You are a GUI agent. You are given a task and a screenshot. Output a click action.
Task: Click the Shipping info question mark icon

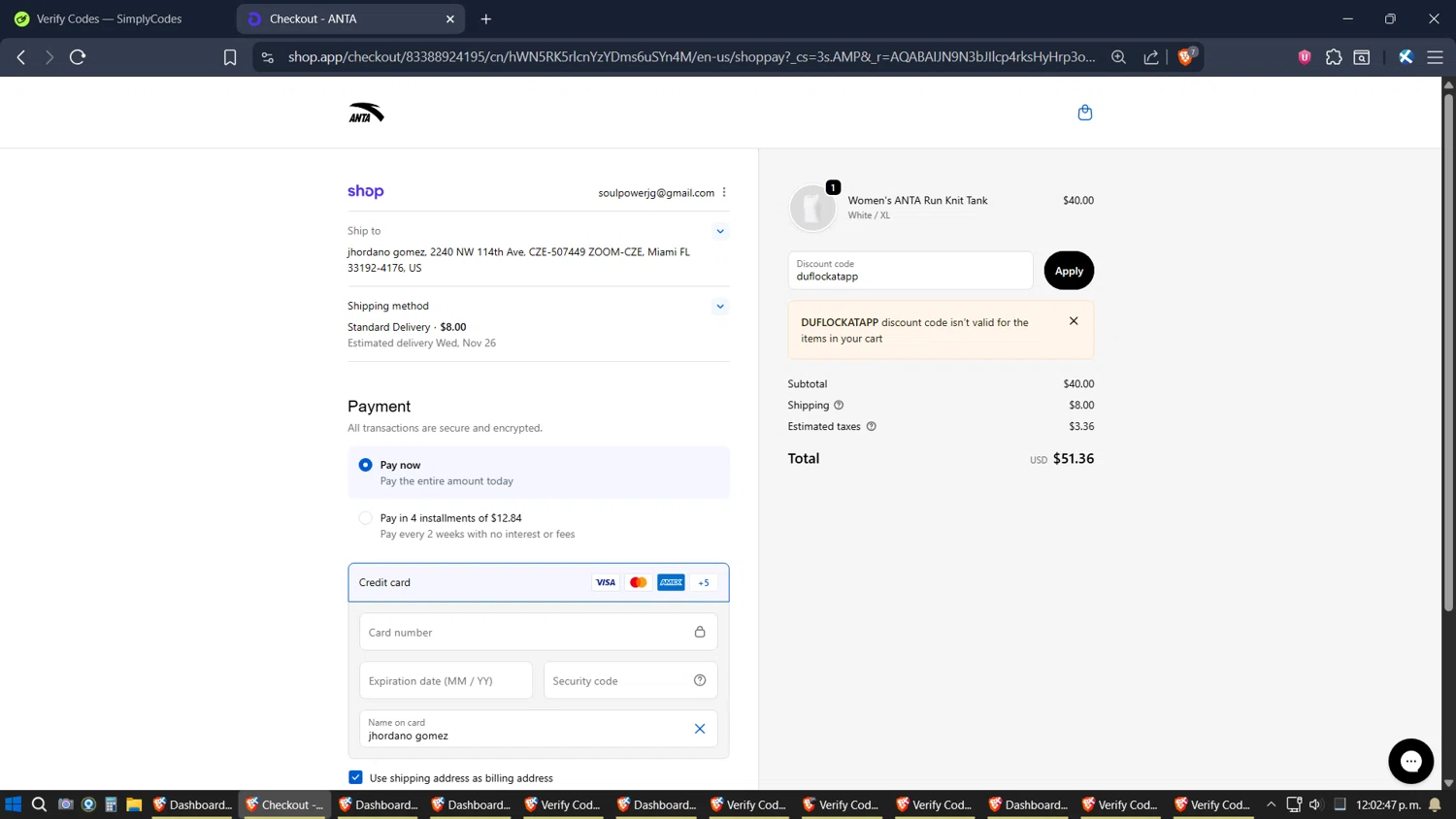[x=839, y=405]
